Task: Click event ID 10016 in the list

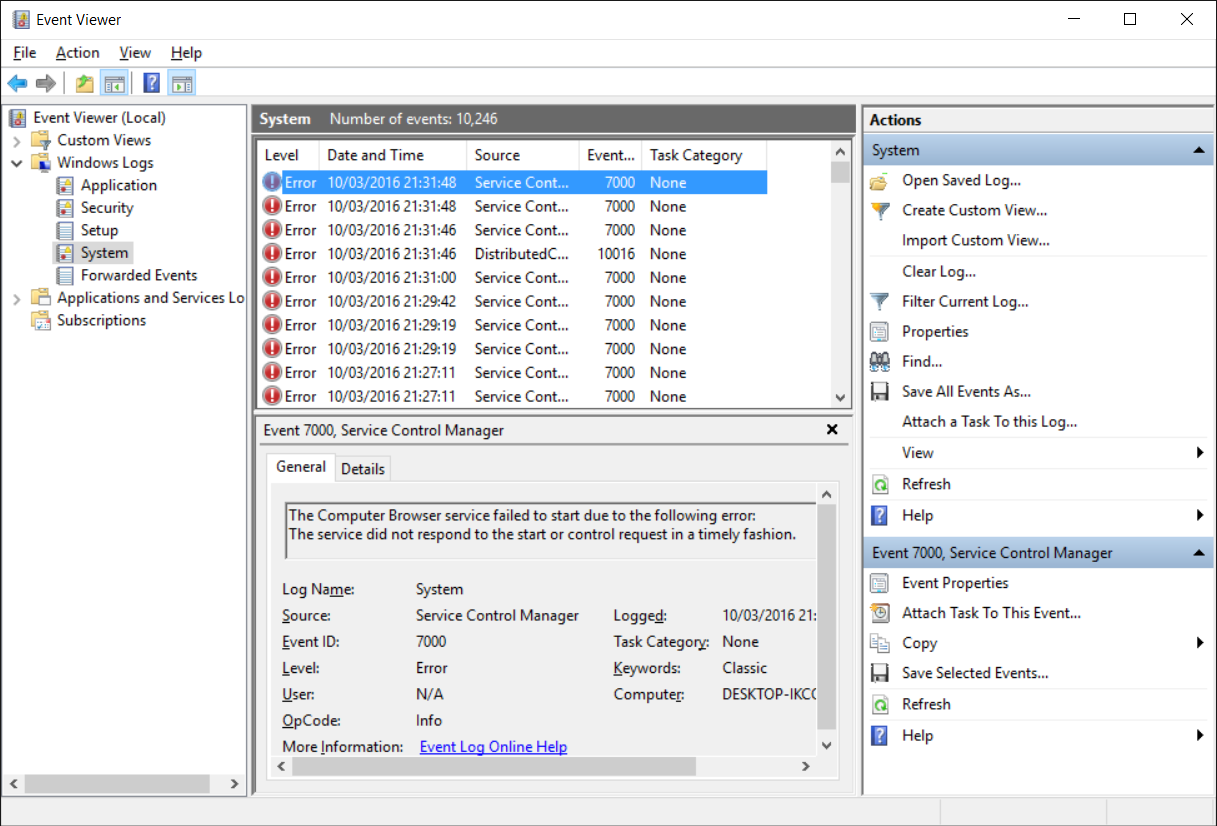Action: pyautogui.click(x=616, y=254)
